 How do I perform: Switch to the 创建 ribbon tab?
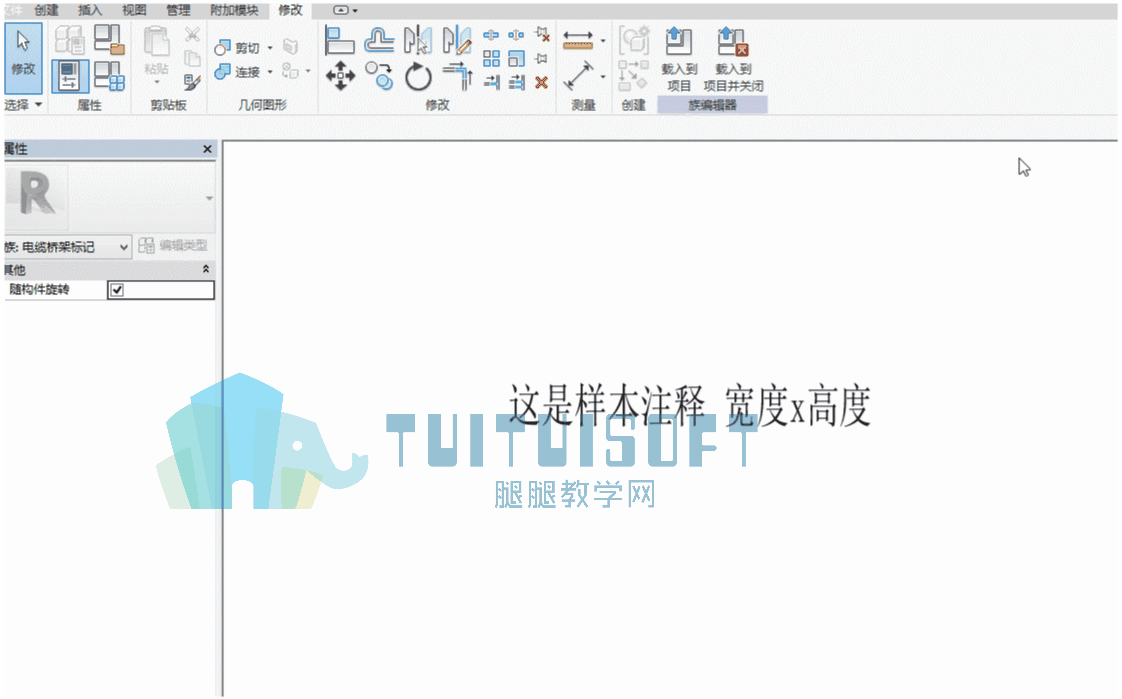(47, 10)
